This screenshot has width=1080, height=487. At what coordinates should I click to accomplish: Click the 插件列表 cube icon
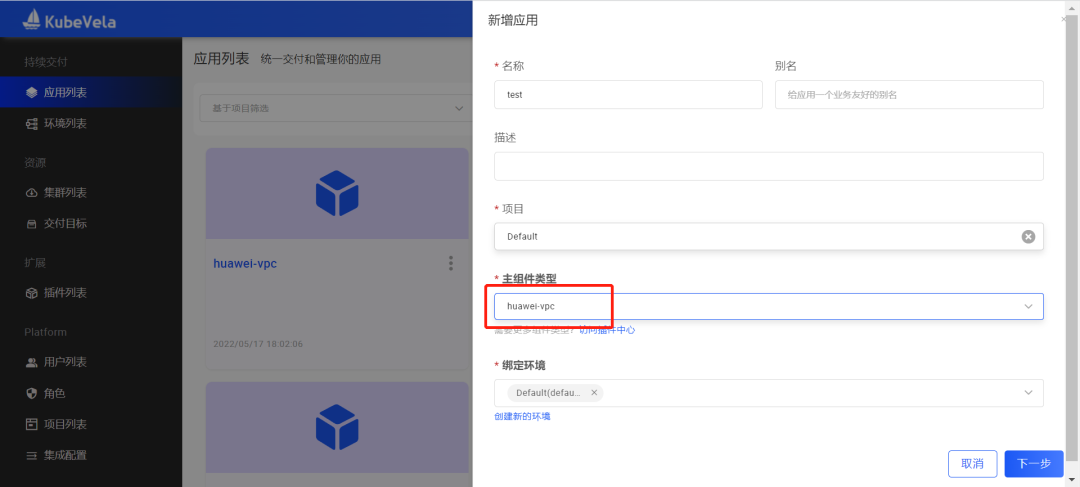coord(31,293)
